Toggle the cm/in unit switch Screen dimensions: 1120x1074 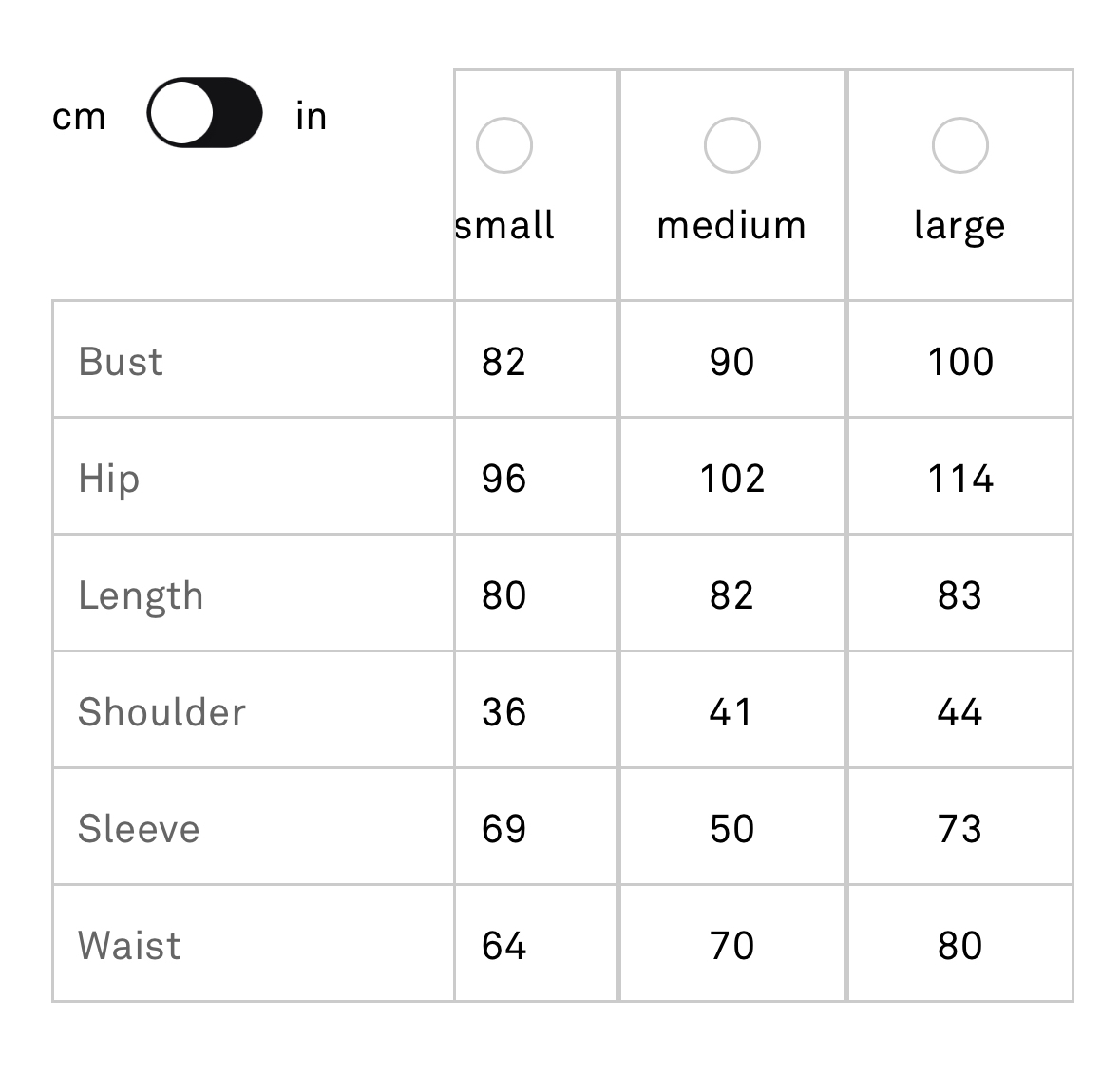[x=204, y=113]
